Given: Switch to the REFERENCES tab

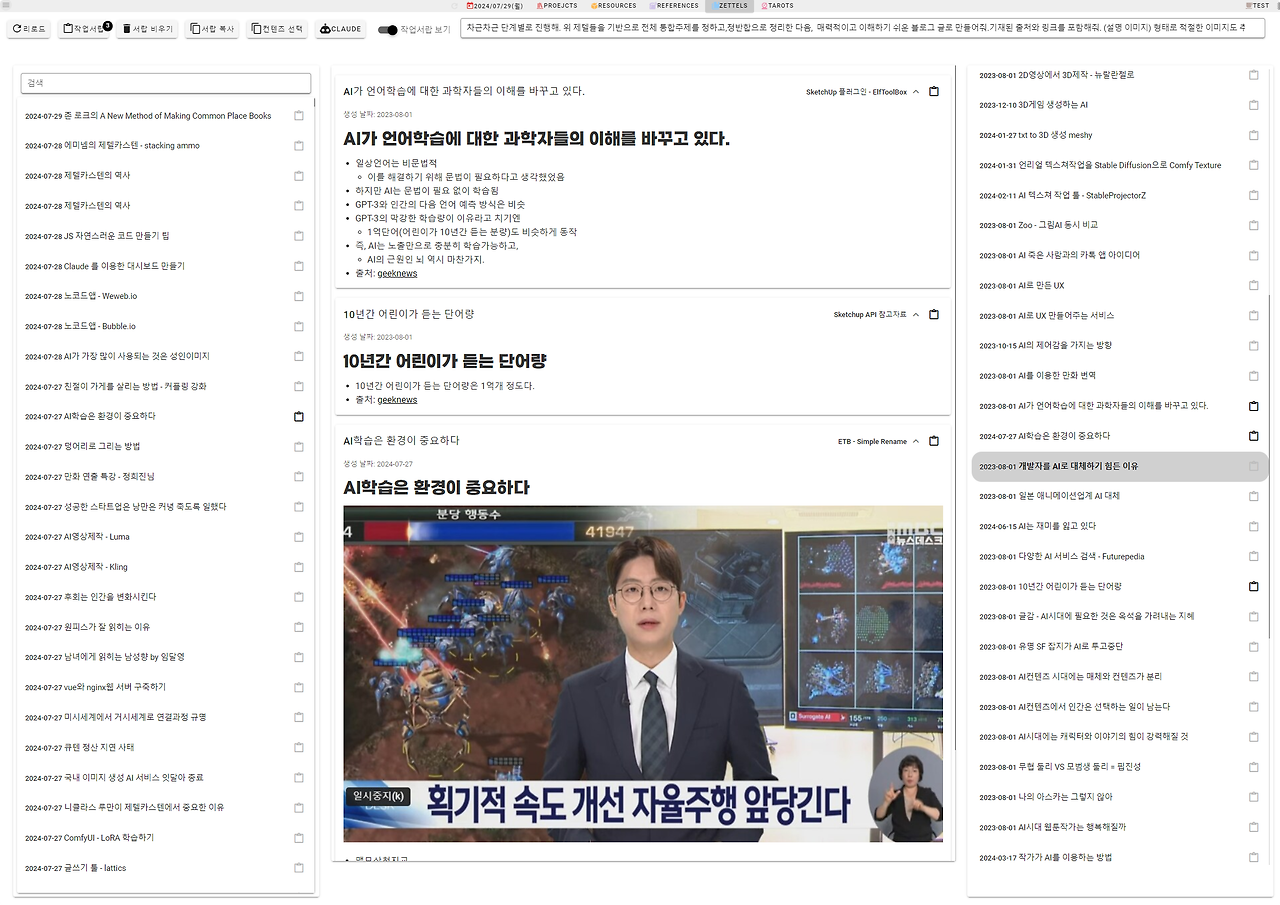Looking at the screenshot, I should (x=674, y=6).
